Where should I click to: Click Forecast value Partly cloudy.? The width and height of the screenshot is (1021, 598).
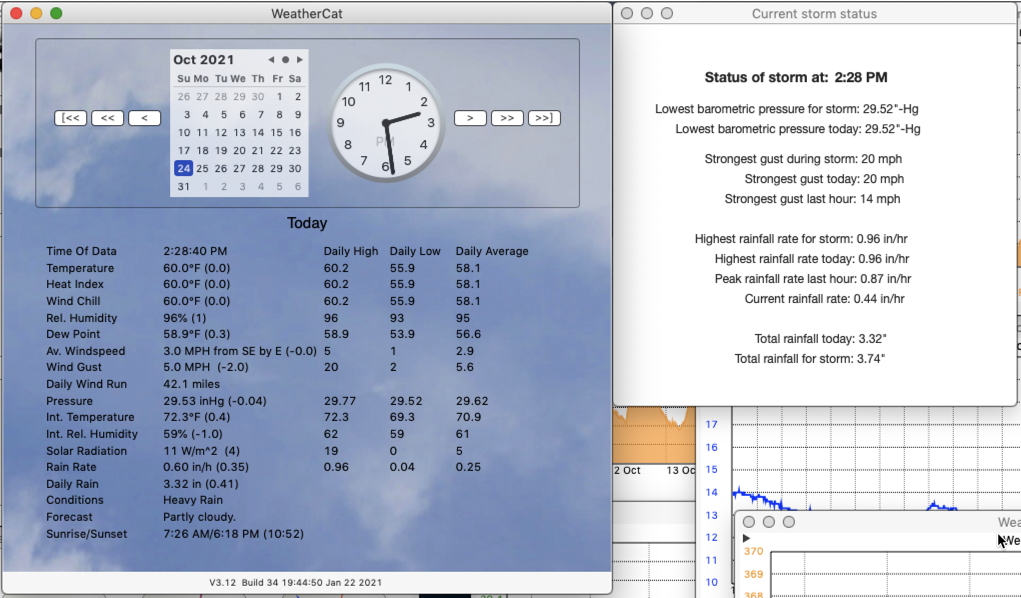coord(199,517)
